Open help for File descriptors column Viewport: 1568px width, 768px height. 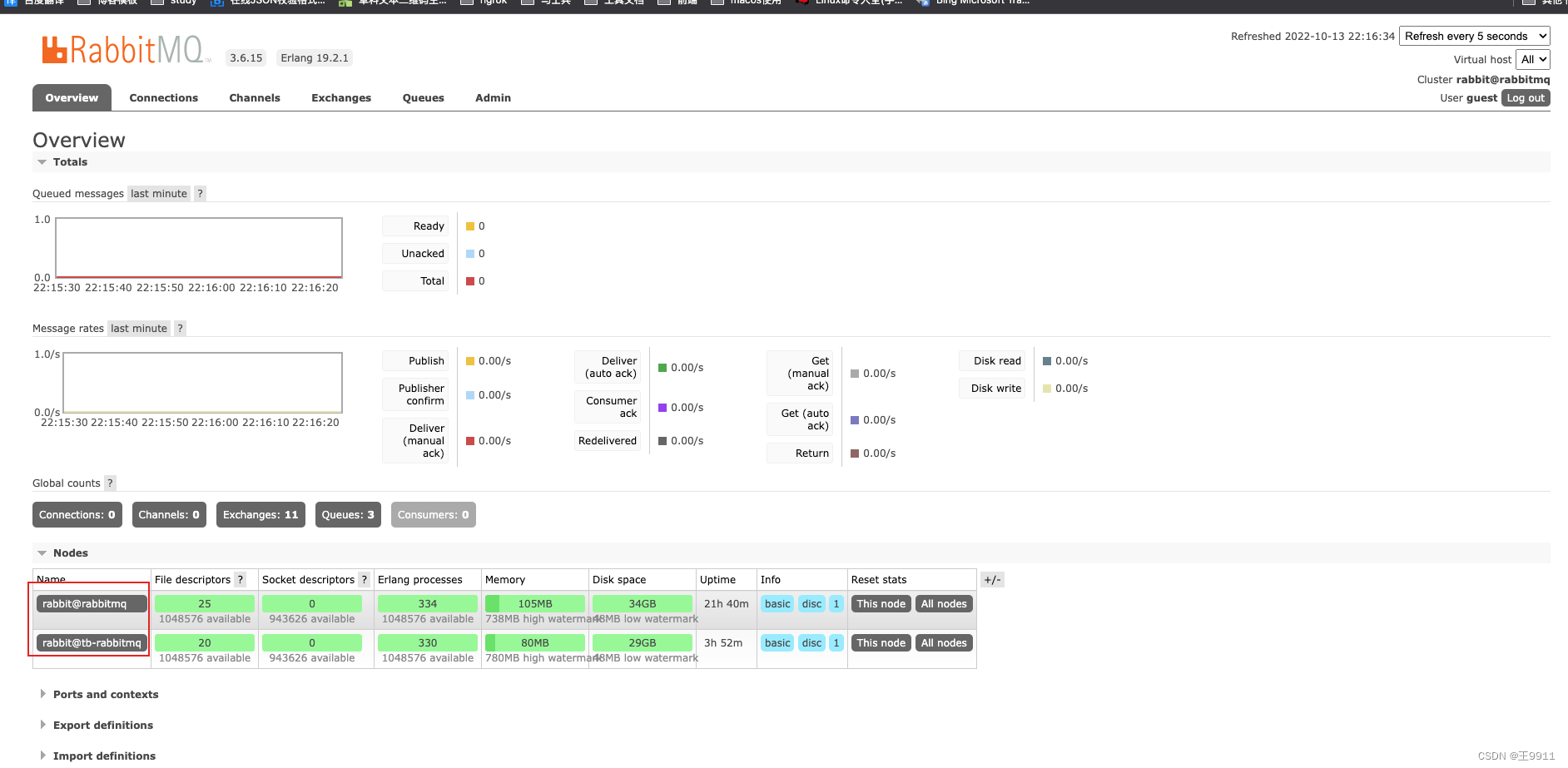(241, 580)
